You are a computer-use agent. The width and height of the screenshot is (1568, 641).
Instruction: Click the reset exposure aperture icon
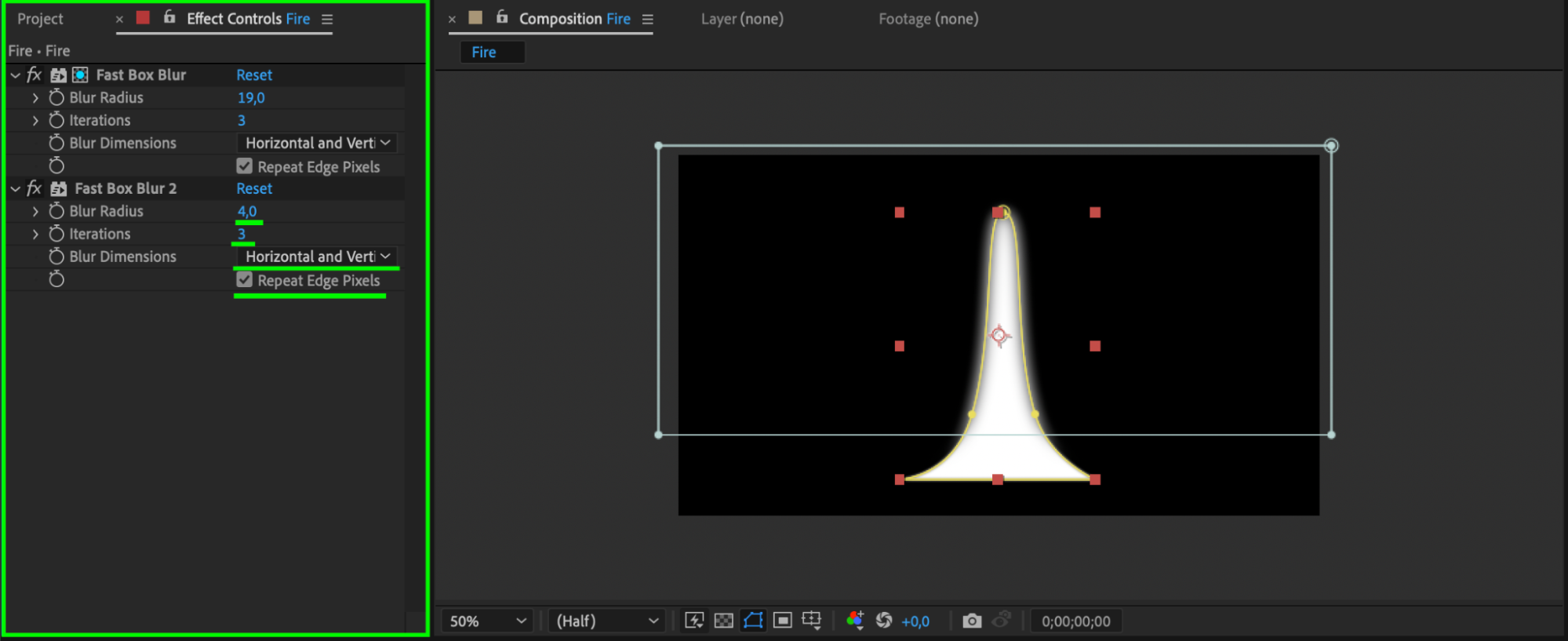[884, 621]
